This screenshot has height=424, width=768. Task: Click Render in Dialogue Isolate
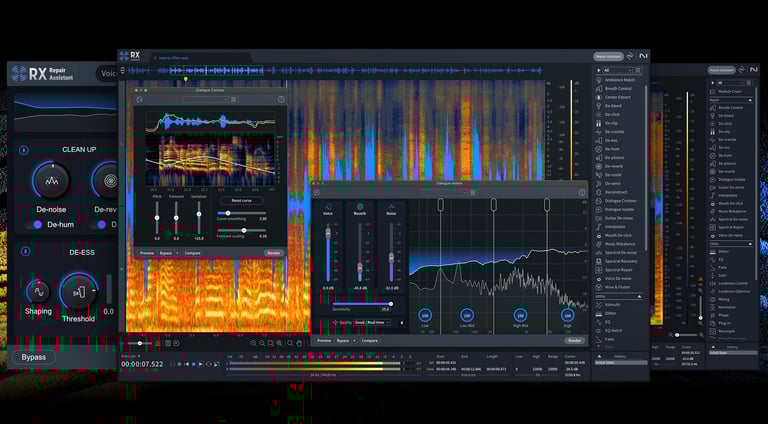tap(575, 340)
